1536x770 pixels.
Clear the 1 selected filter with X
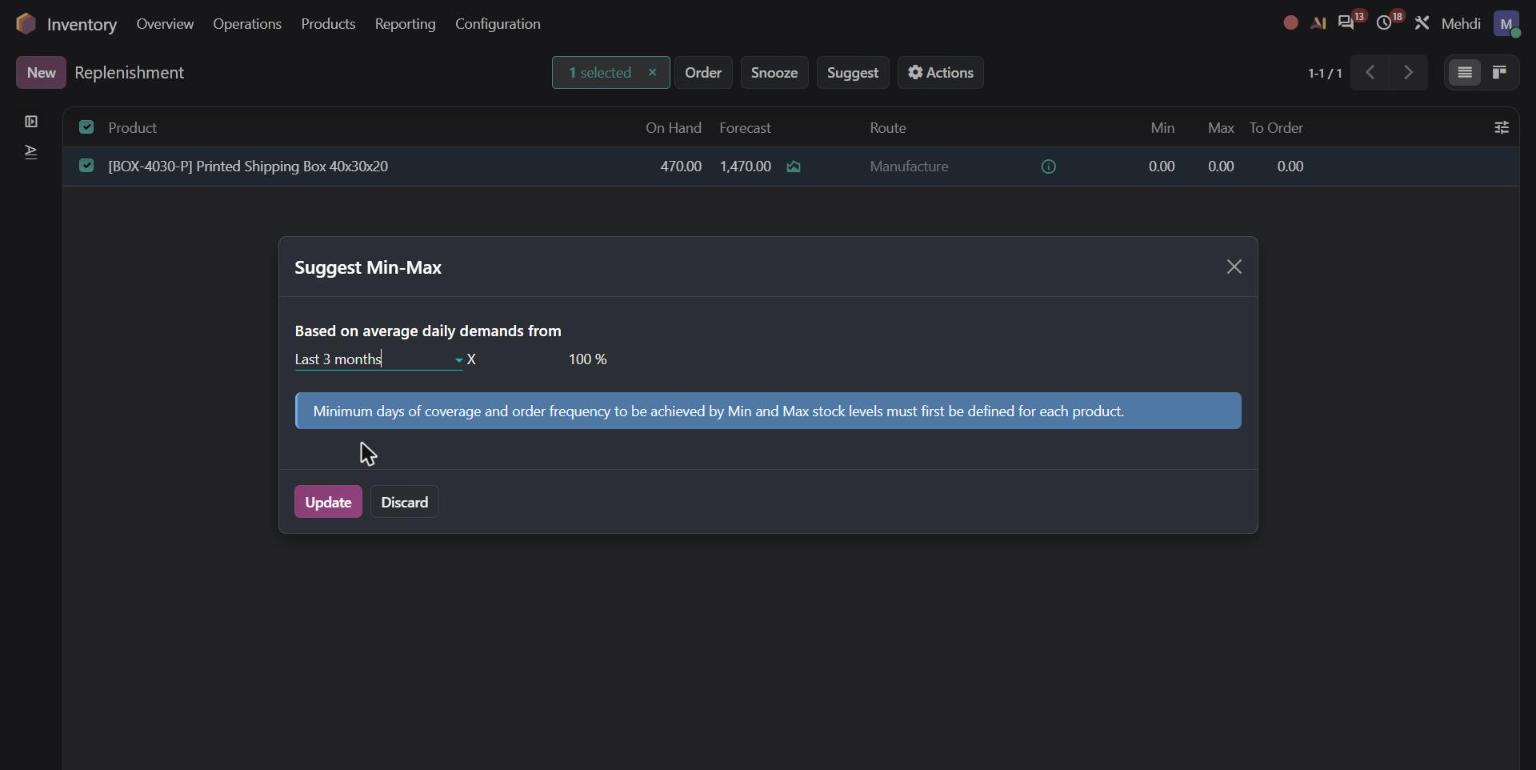click(652, 72)
